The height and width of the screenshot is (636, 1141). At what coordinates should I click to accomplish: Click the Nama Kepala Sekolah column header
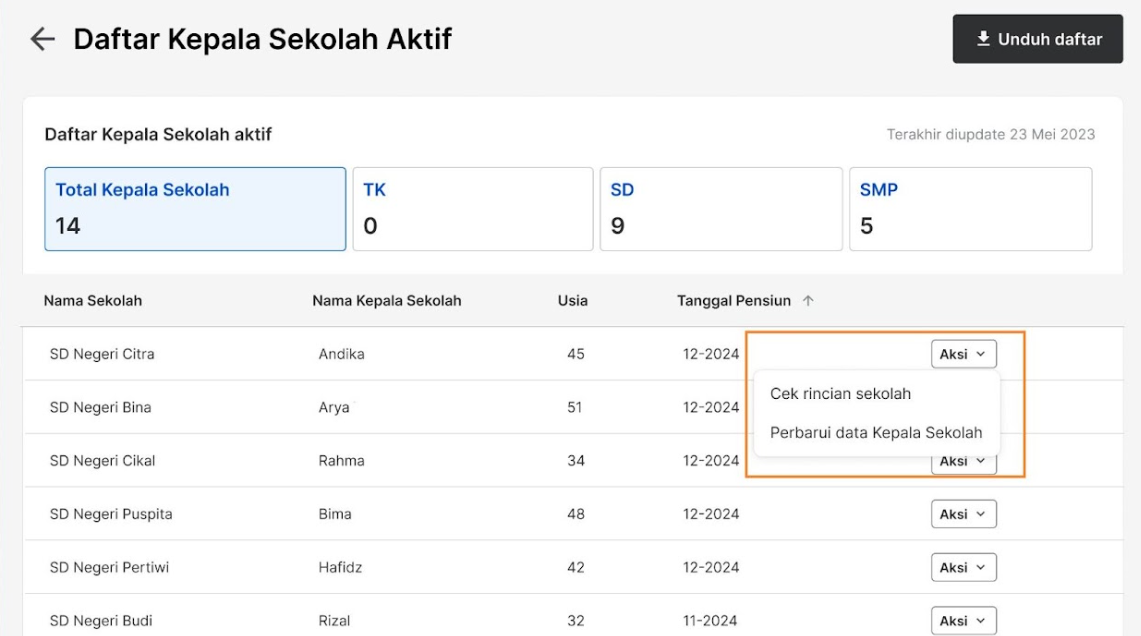(x=387, y=301)
